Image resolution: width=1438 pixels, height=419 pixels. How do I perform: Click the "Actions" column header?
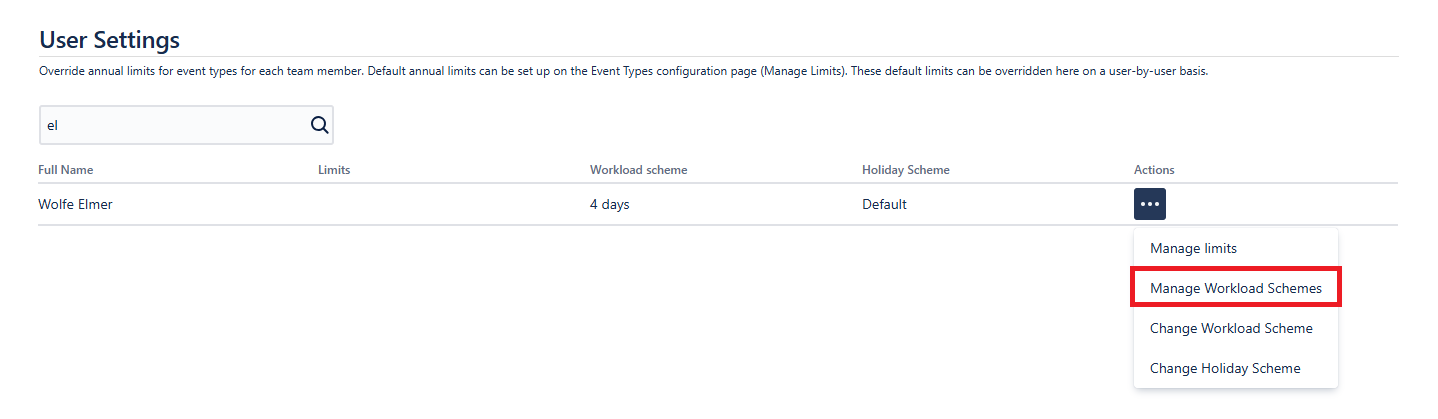(1154, 170)
